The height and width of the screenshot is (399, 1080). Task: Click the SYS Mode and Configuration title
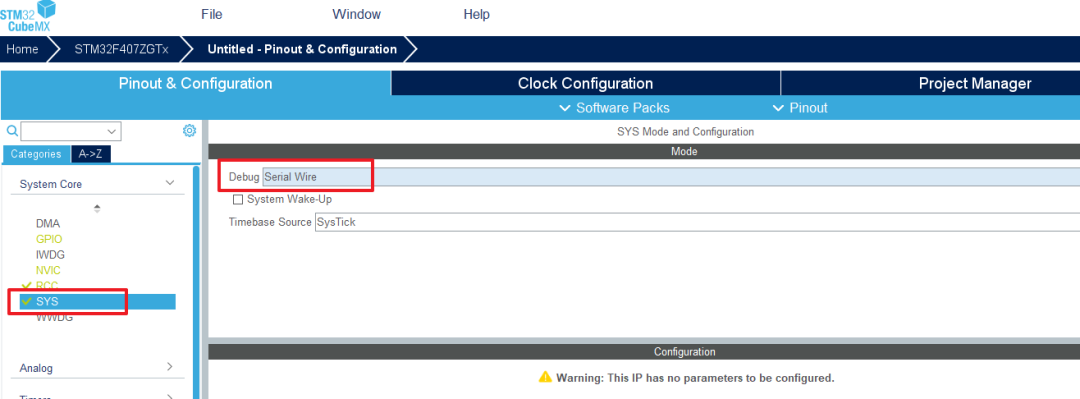click(x=685, y=131)
